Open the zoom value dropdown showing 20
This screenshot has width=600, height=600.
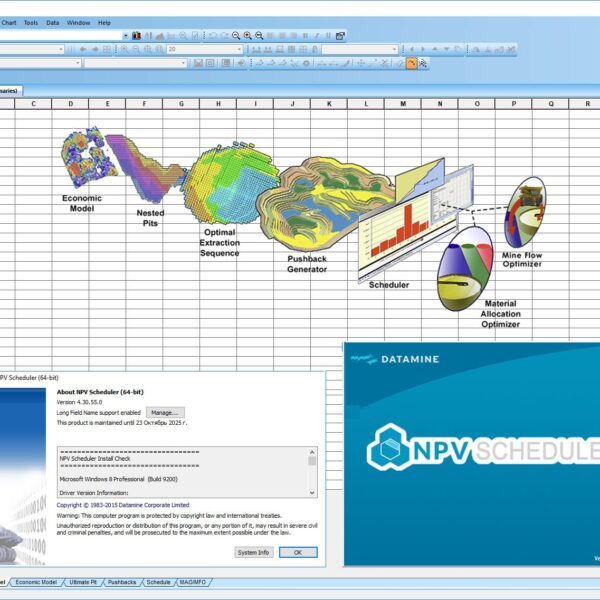coord(240,49)
